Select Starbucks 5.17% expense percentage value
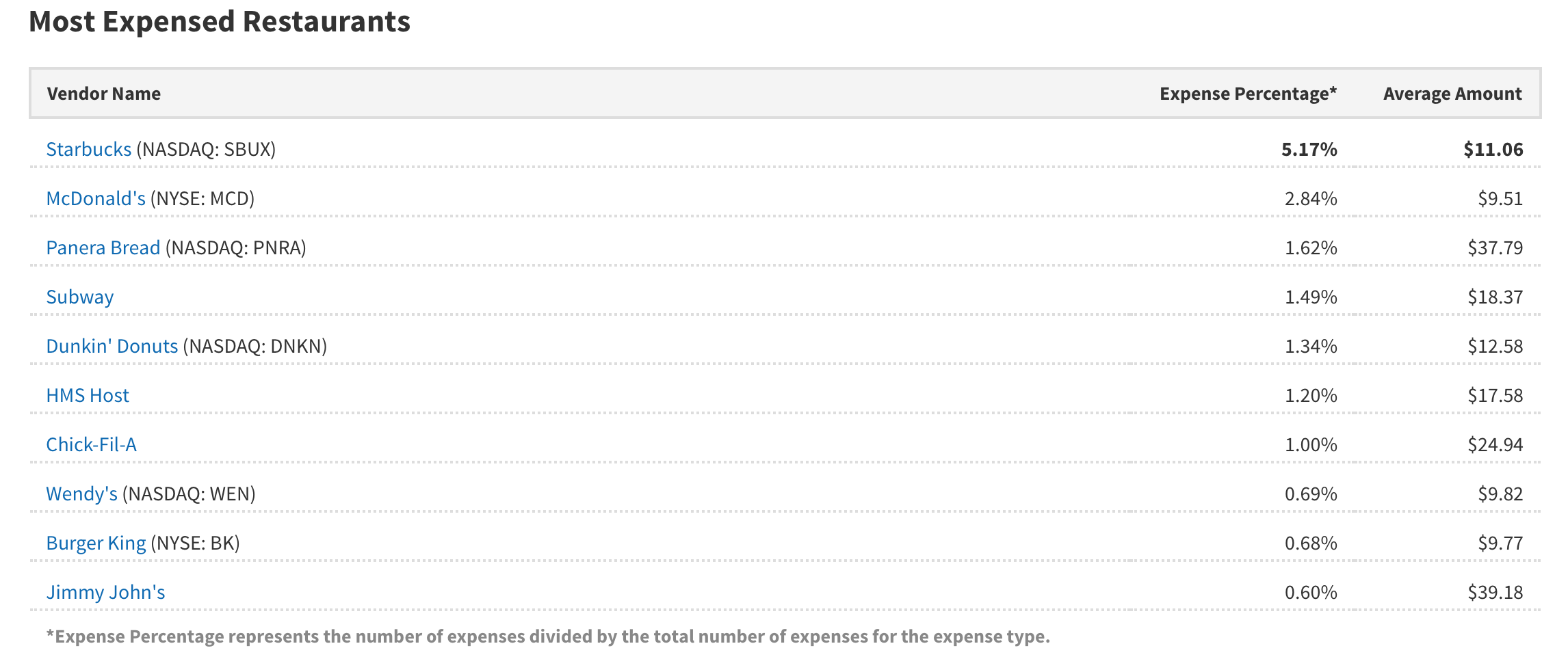 (1309, 149)
